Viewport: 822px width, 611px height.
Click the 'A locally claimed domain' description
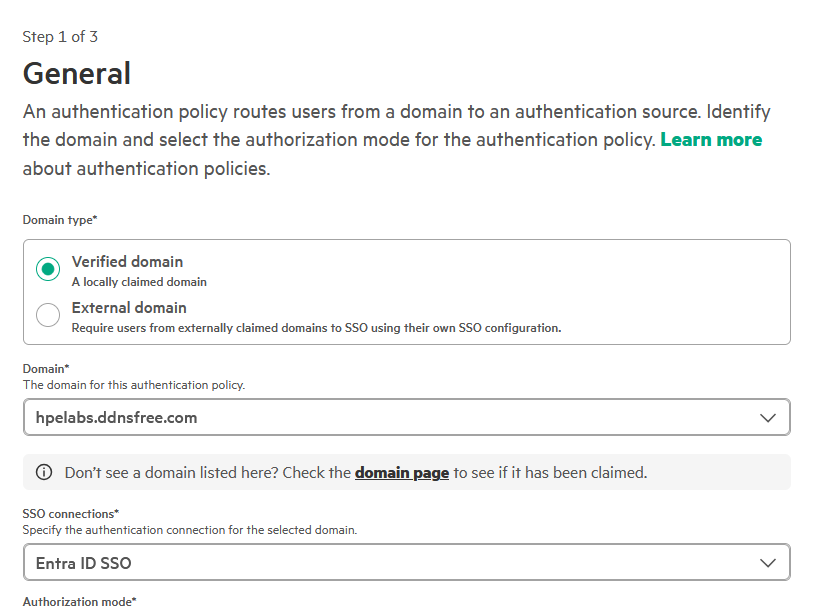[x=139, y=282]
